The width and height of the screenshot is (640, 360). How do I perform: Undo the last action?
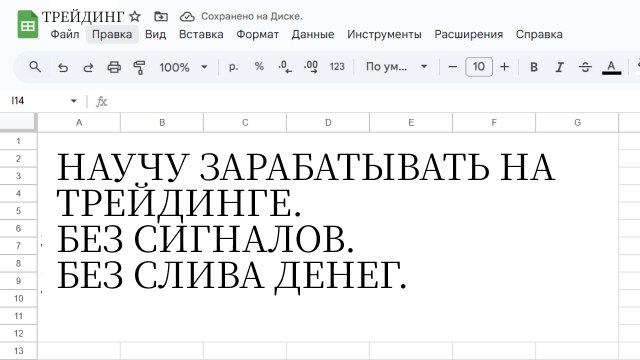pyautogui.click(x=63, y=67)
